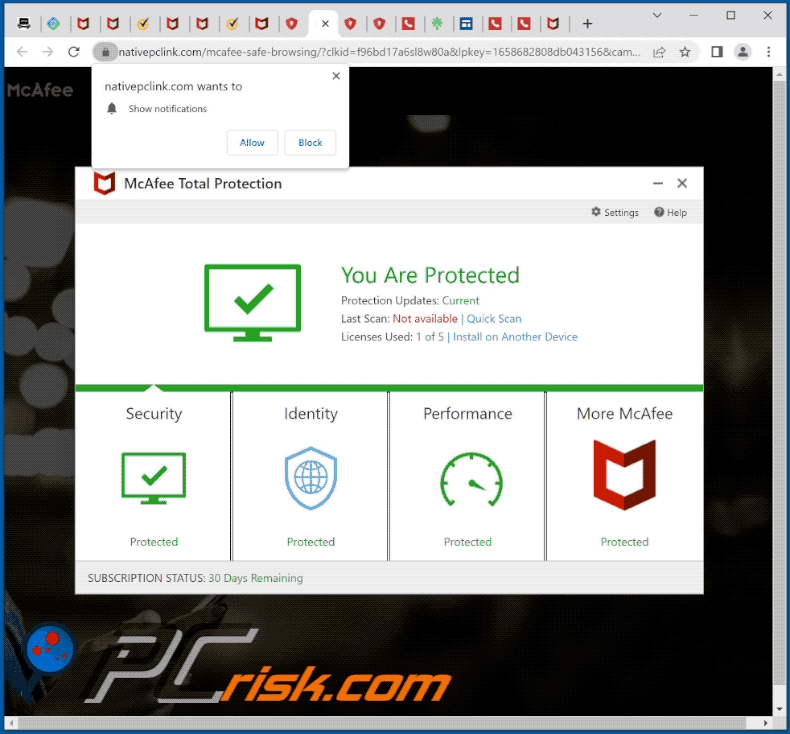Switch to the tab with computer icon
The width and height of the screenshot is (790, 734).
tap(24, 23)
